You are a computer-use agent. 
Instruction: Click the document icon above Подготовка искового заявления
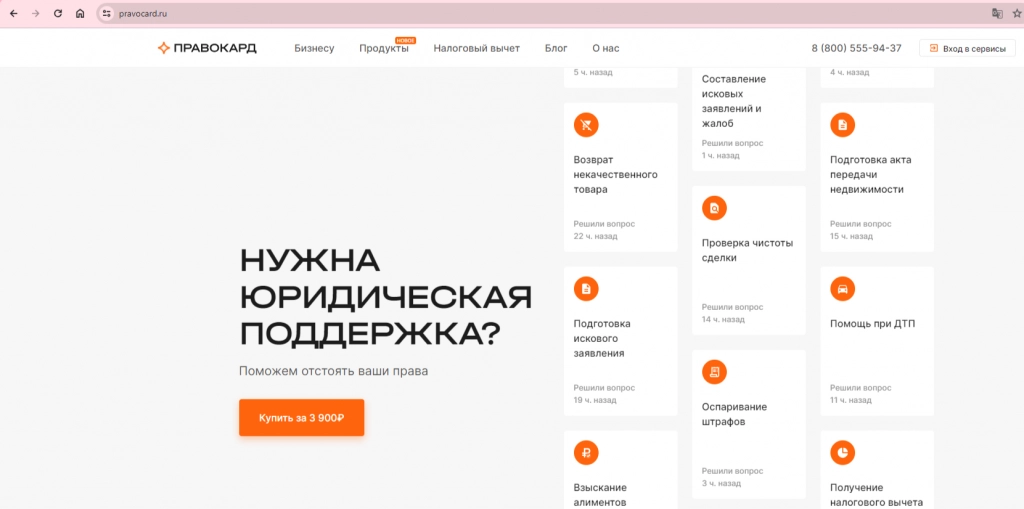coord(586,288)
